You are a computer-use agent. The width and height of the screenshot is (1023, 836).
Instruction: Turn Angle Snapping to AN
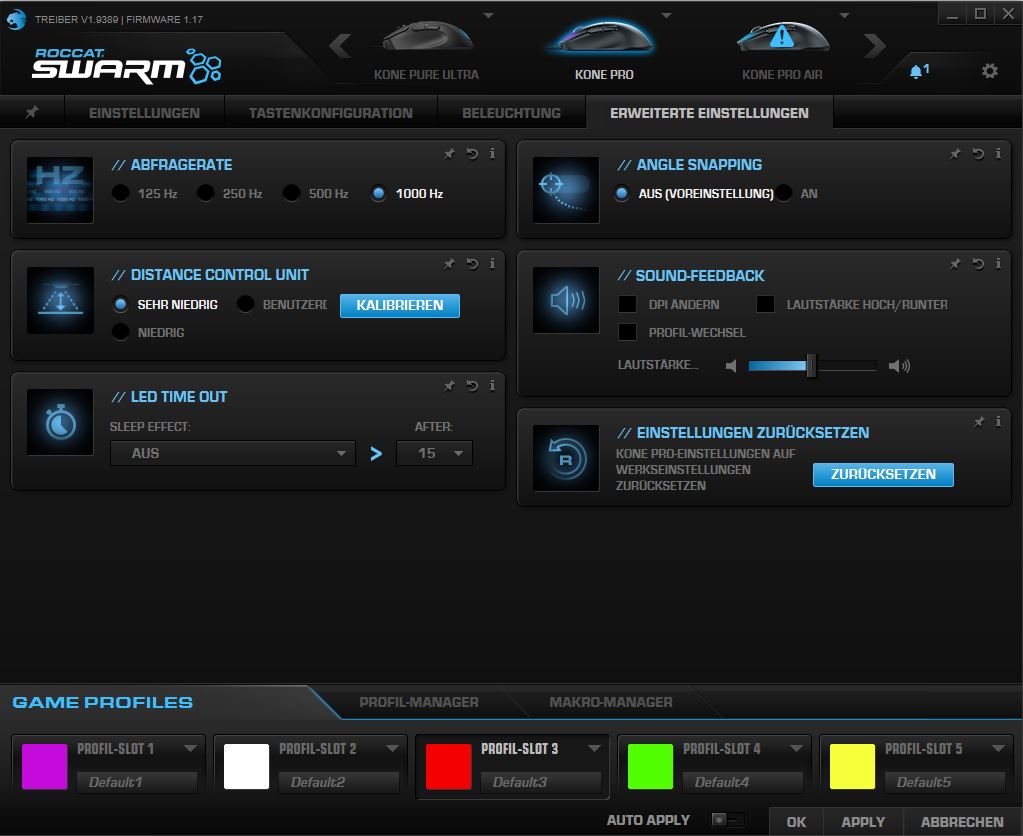pos(784,193)
